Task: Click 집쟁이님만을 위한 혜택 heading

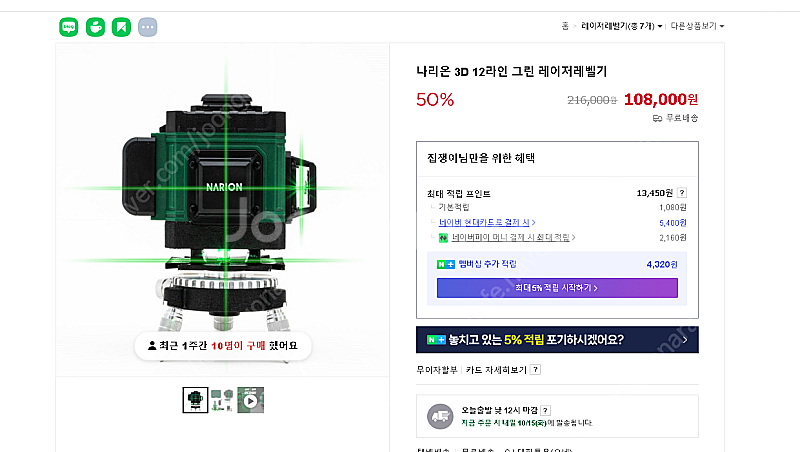Action: (481, 158)
